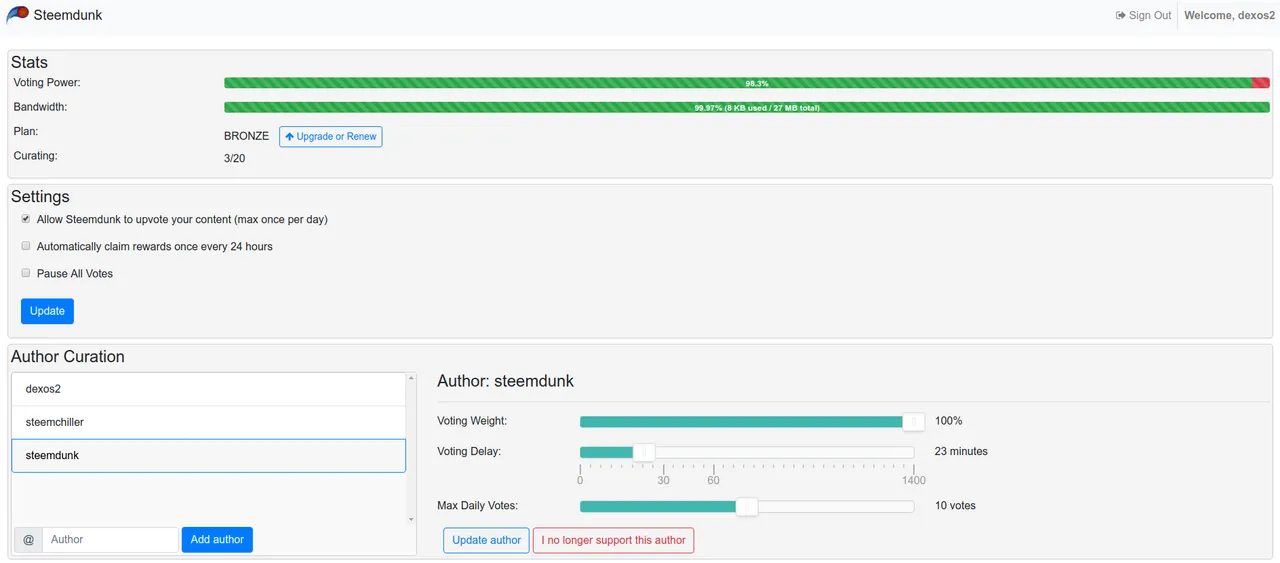The height and width of the screenshot is (563, 1280).
Task: Click the 30 tick label on delay scale
Action: (x=663, y=481)
